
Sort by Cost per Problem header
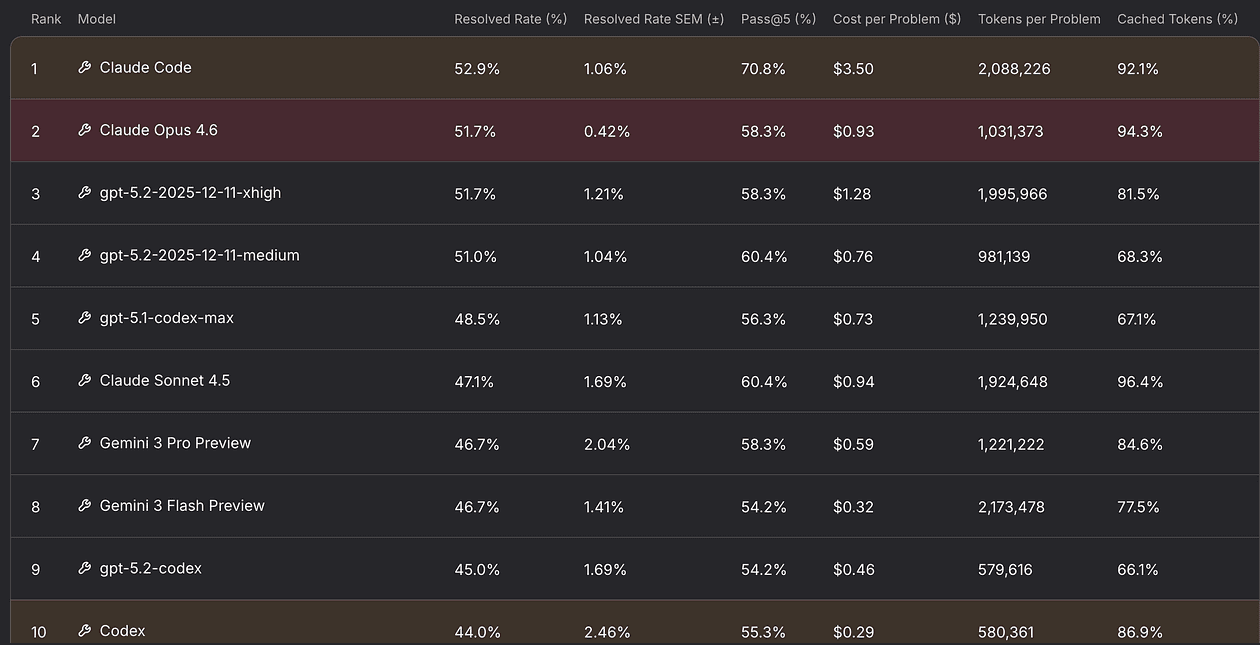point(896,19)
